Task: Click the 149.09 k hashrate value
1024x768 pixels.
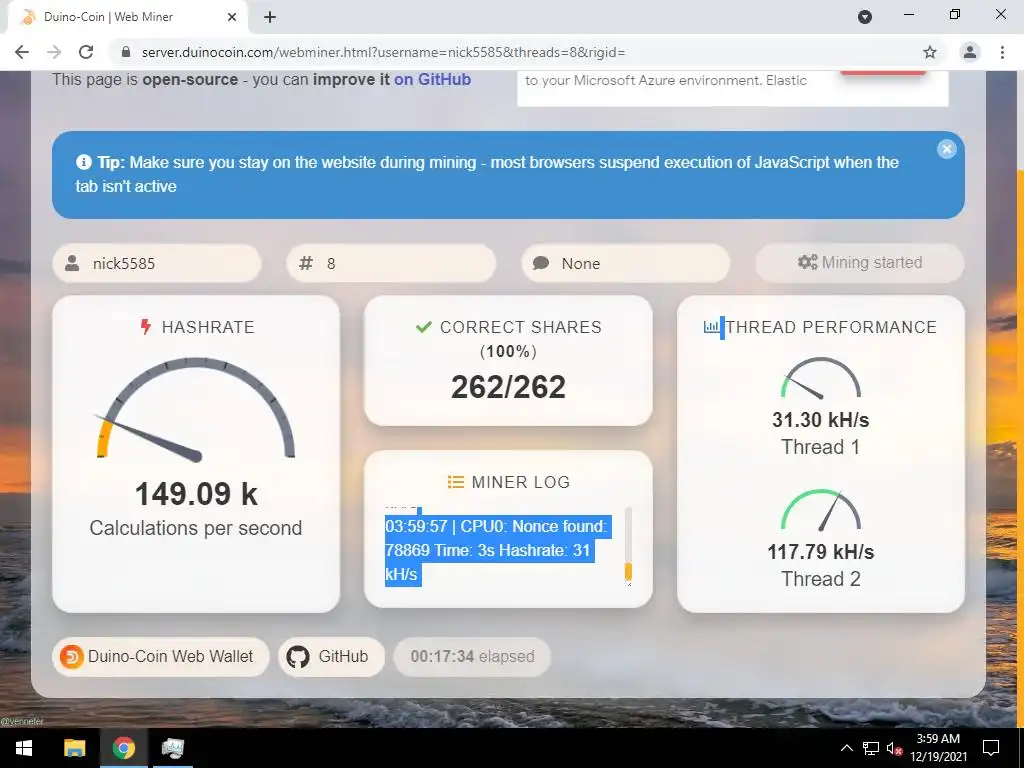Action: pos(196,494)
